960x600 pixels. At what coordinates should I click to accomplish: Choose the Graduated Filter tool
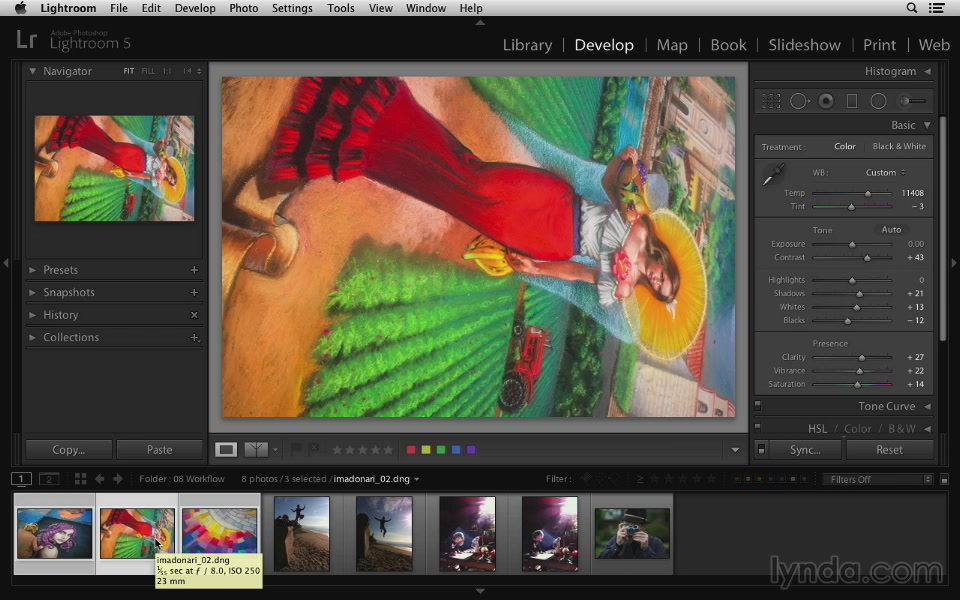tap(852, 101)
